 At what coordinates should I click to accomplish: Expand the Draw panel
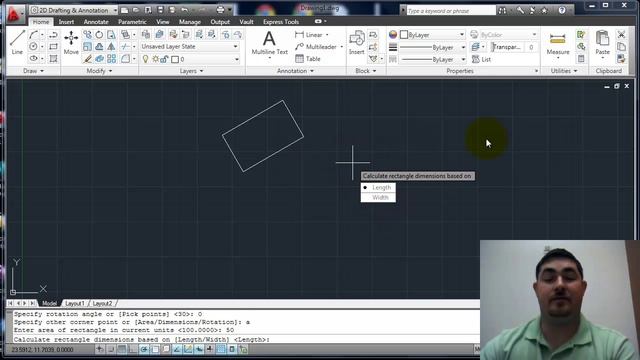[x=33, y=71]
